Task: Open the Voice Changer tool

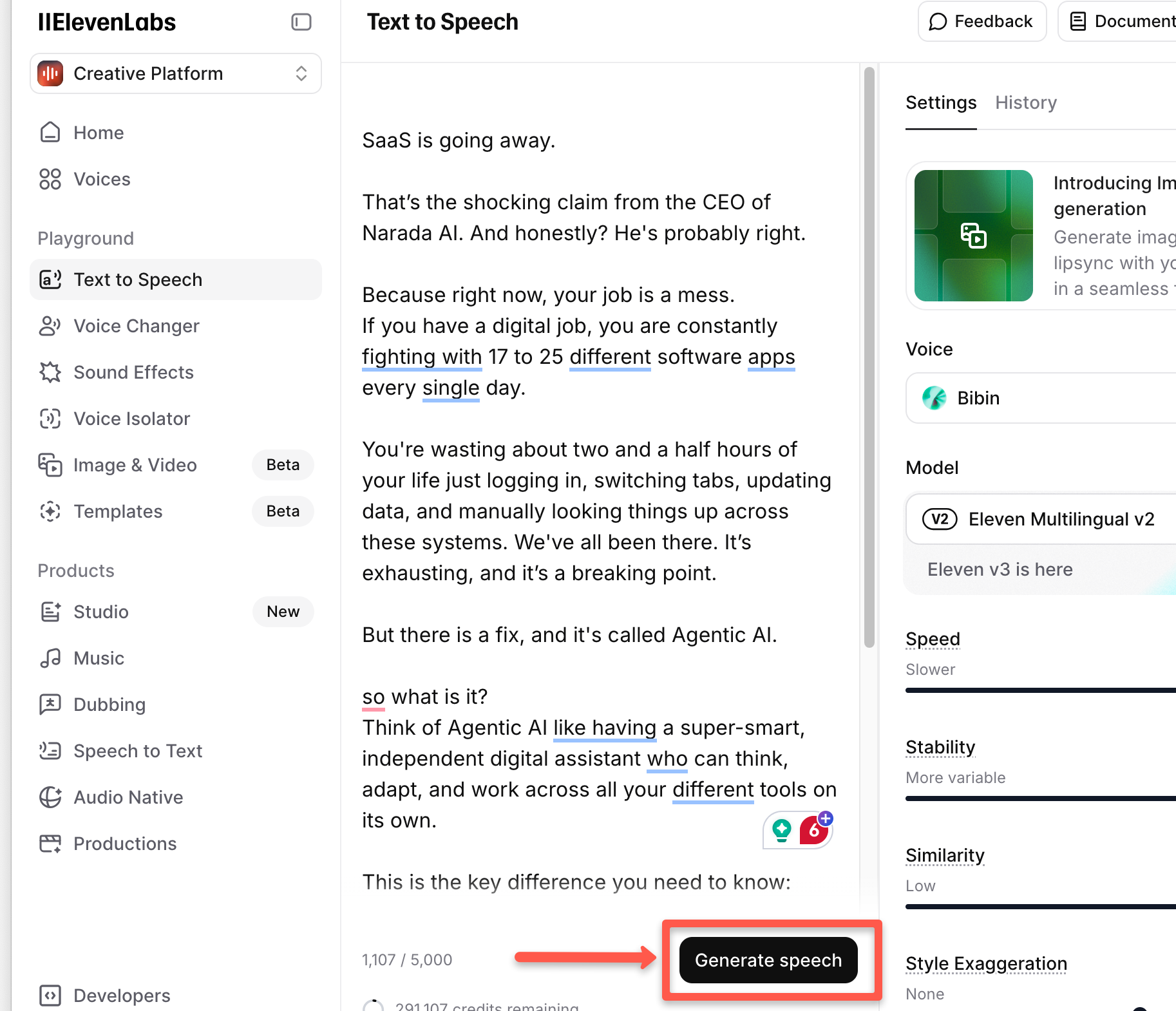Action: 136,326
